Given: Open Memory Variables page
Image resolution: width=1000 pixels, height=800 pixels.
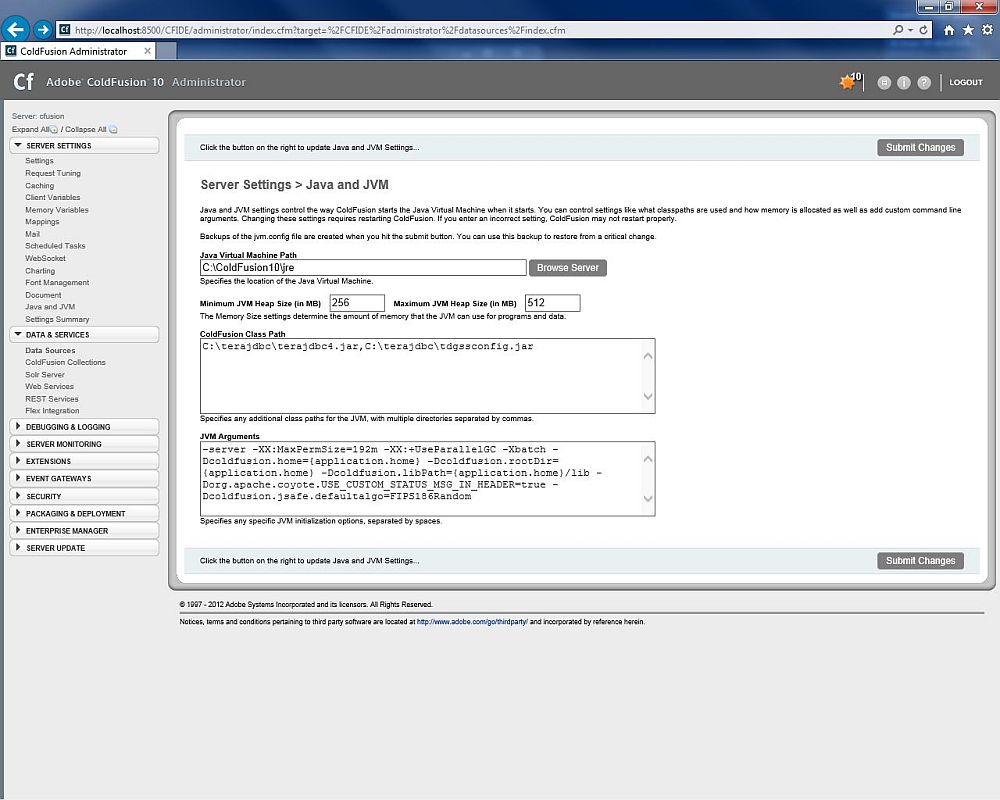Looking at the screenshot, I should coord(57,210).
